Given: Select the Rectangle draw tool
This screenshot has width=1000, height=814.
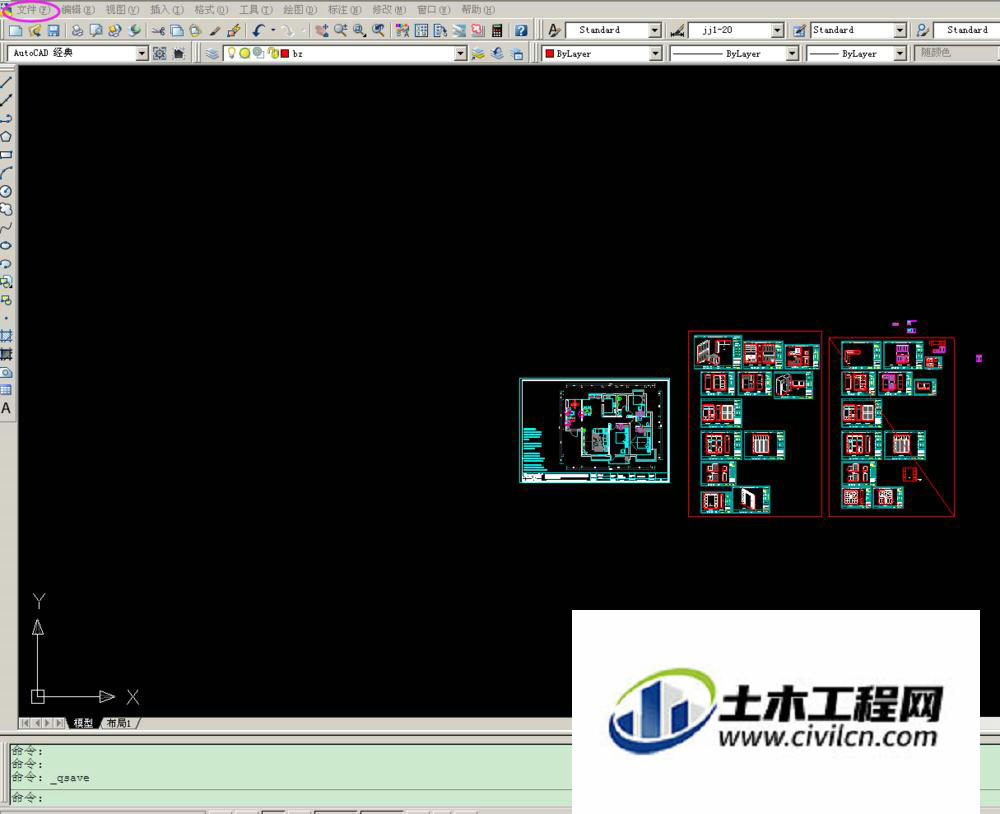Looking at the screenshot, I should (x=6, y=154).
